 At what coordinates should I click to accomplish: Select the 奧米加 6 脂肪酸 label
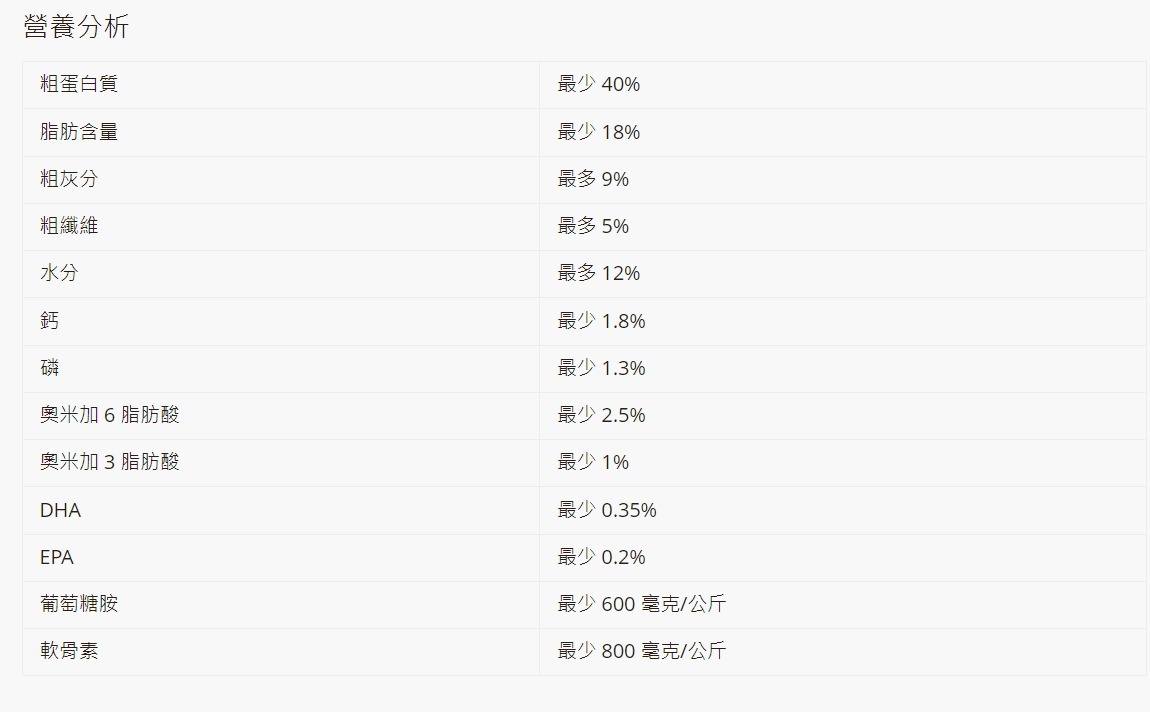(x=110, y=415)
